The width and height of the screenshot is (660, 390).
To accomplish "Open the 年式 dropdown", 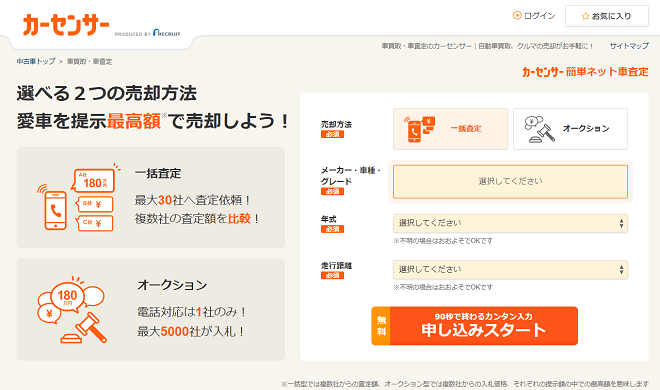I will pyautogui.click(x=510, y=223).
